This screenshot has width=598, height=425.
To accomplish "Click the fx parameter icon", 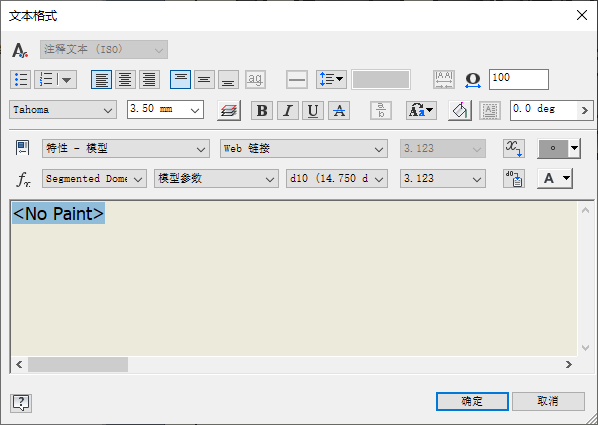I will (23, 179).
